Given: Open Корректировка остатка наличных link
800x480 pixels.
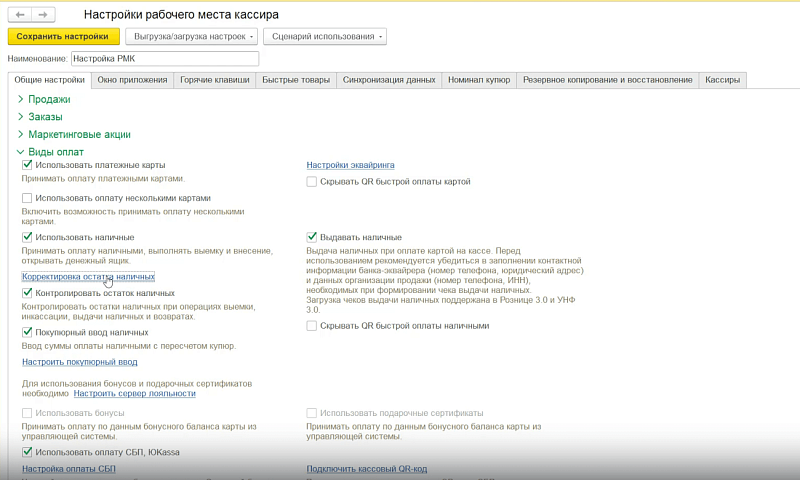Looking at the screenshot, I should tap(88, 276).
